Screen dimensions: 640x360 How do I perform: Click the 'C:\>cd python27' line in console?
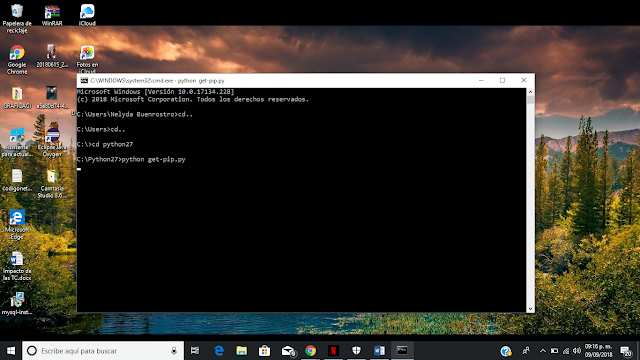[x=105, y=144]
